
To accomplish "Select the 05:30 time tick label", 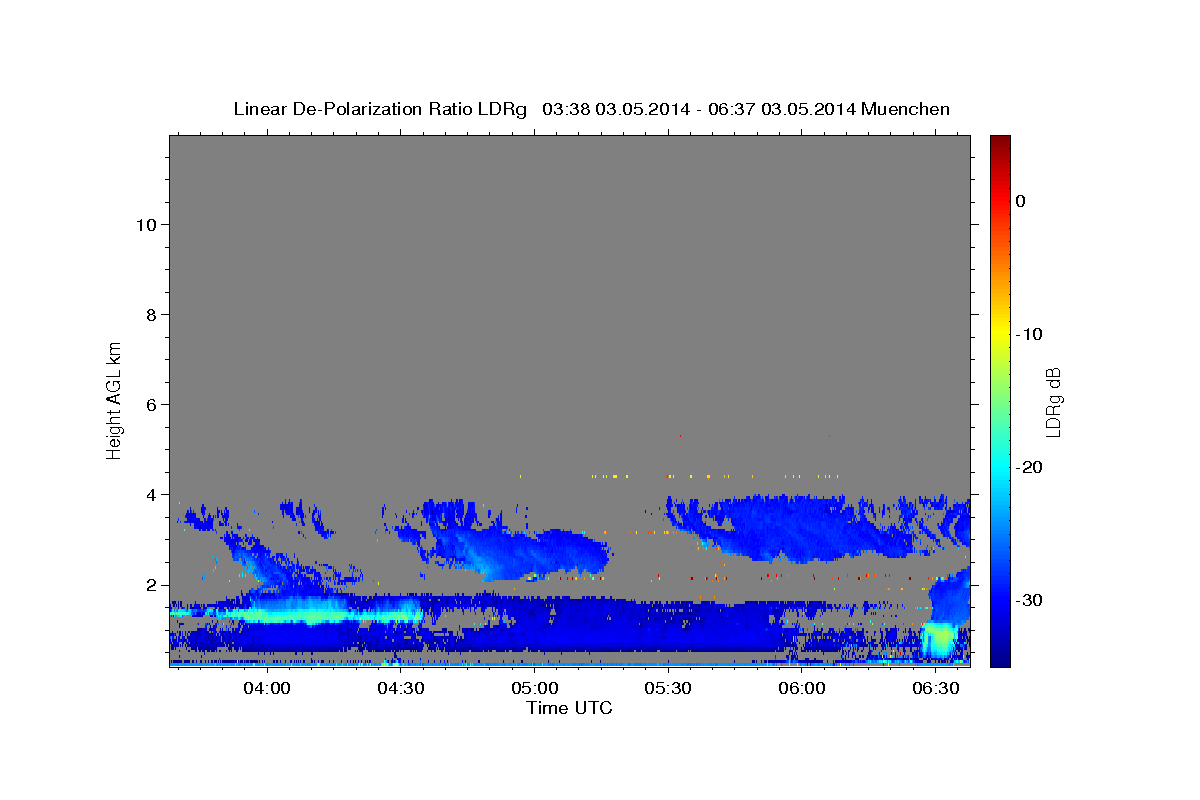I will [x=669, y=688].
